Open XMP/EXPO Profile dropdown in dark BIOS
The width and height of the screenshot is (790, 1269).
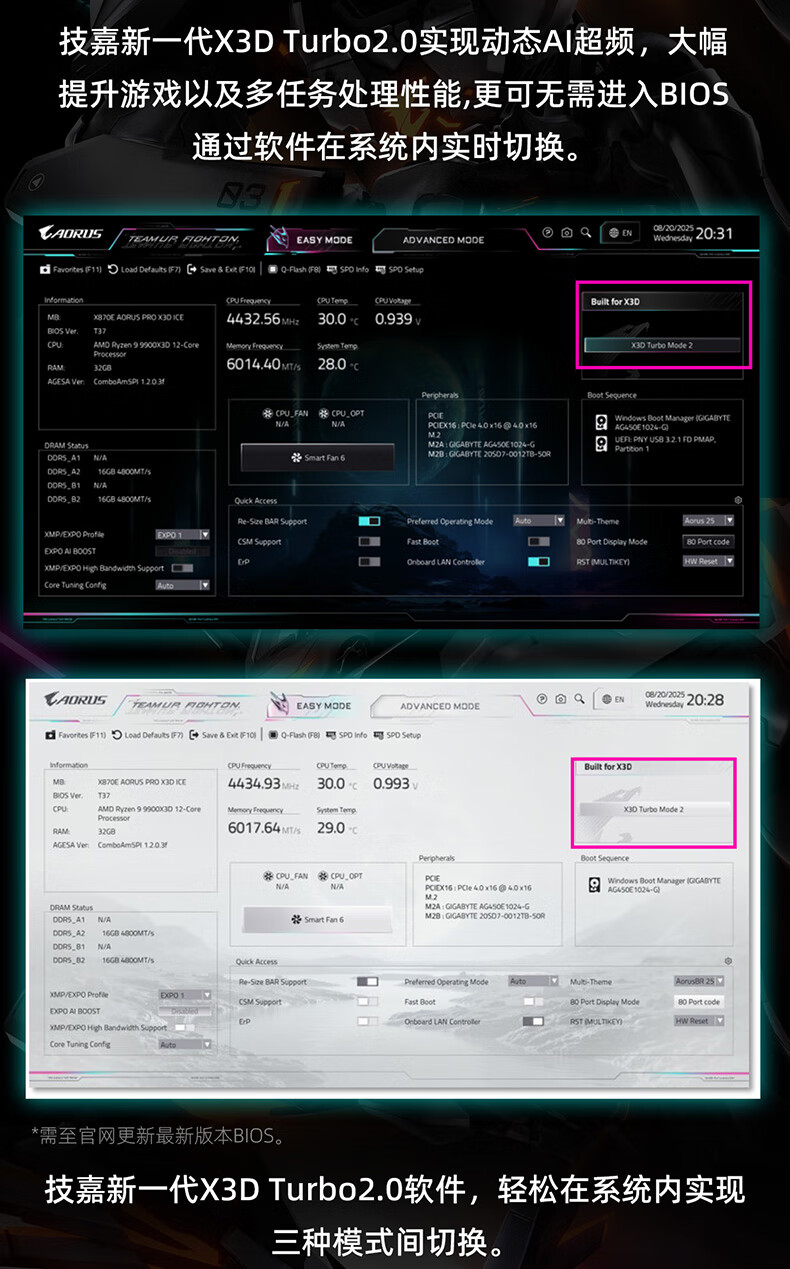point(183,535)
